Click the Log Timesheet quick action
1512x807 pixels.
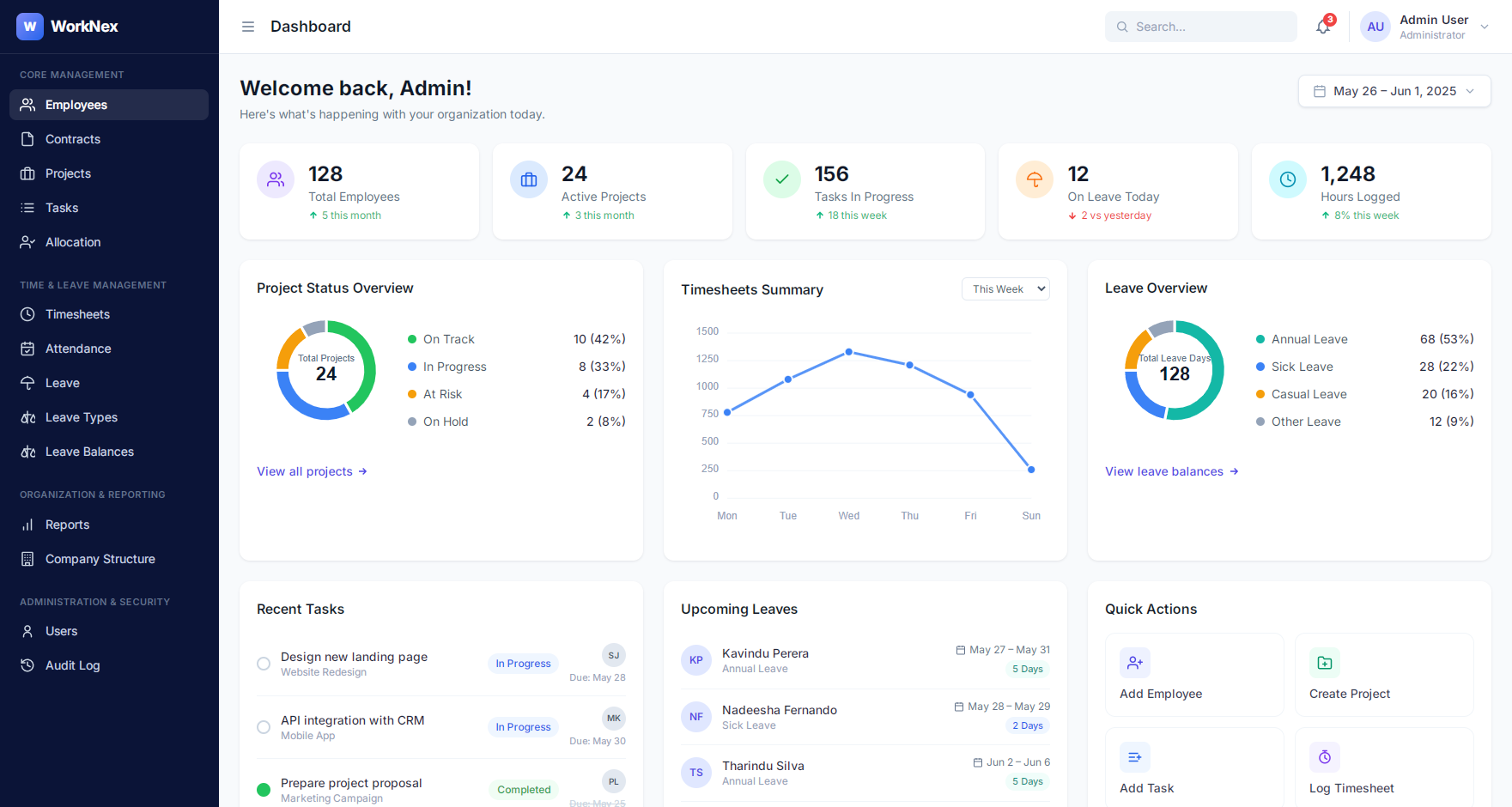pos(1384,768)
